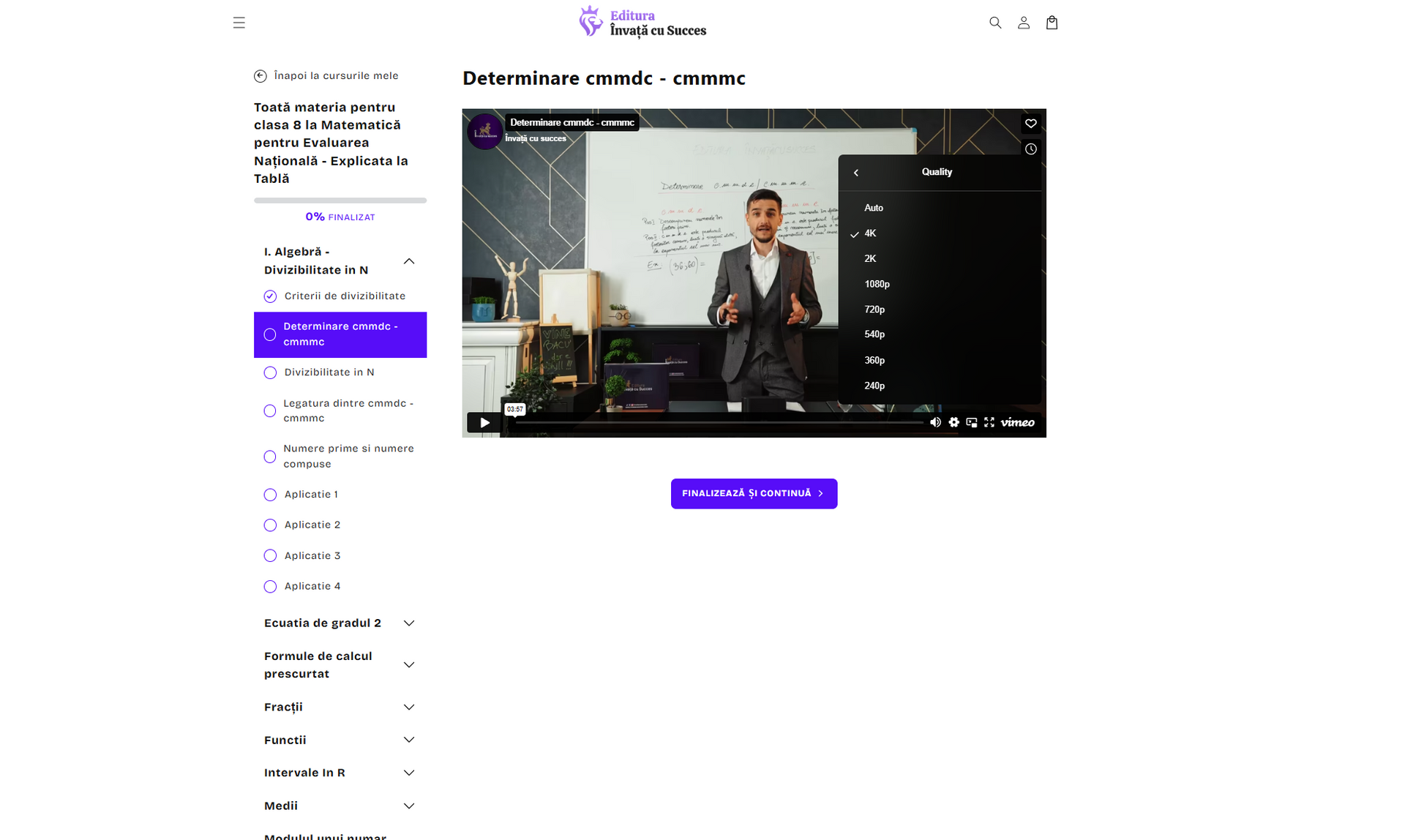Open the Vimeo logo link
The image size is (1424, 840).
[1017, 422]
